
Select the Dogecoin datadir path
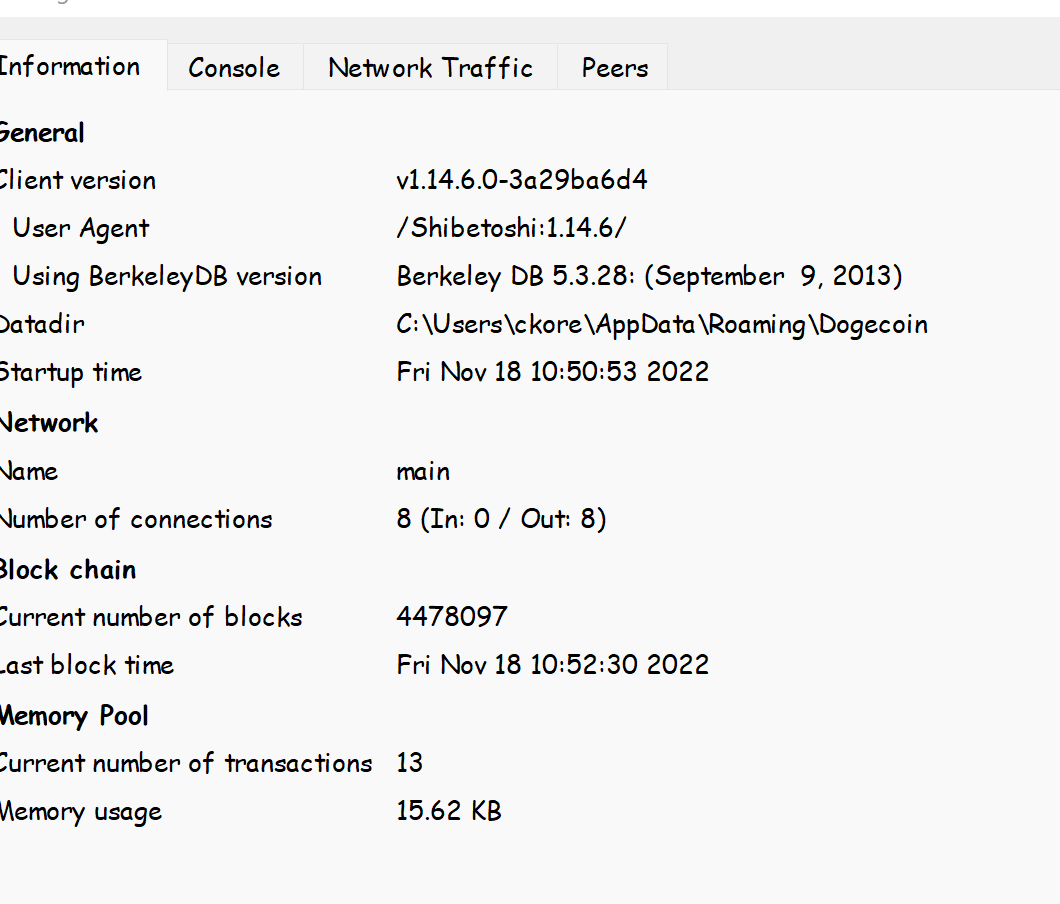point(661,324)
